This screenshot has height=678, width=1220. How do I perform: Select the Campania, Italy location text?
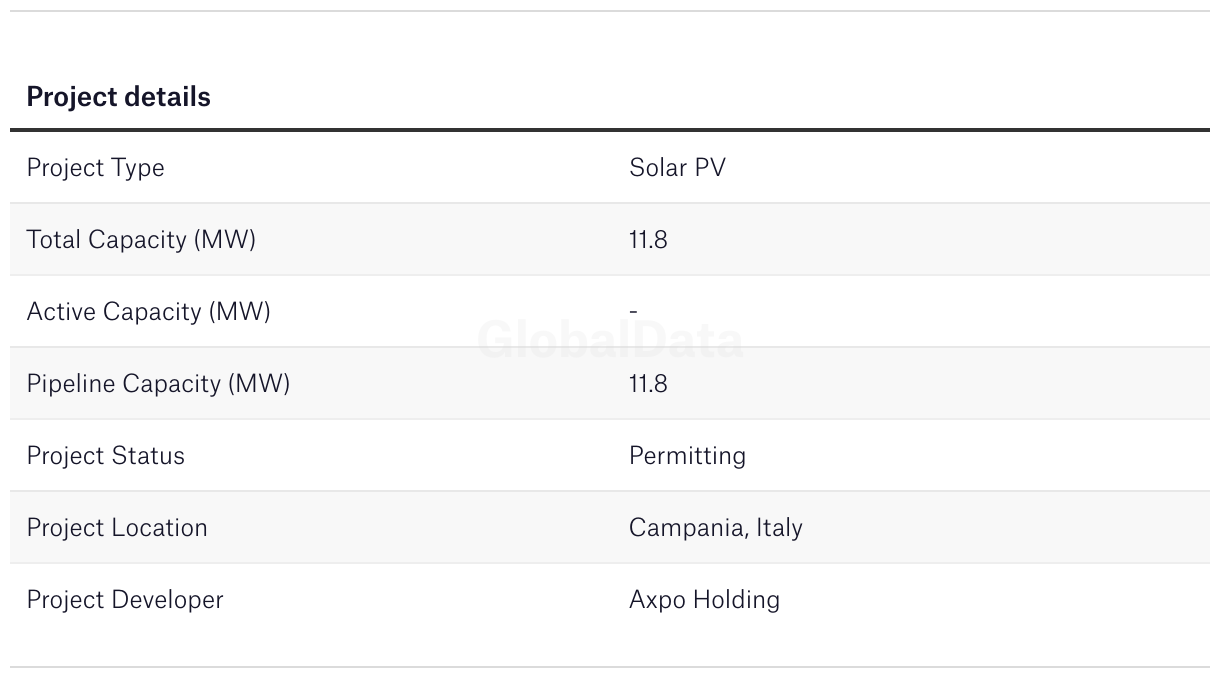coord(715,528)
